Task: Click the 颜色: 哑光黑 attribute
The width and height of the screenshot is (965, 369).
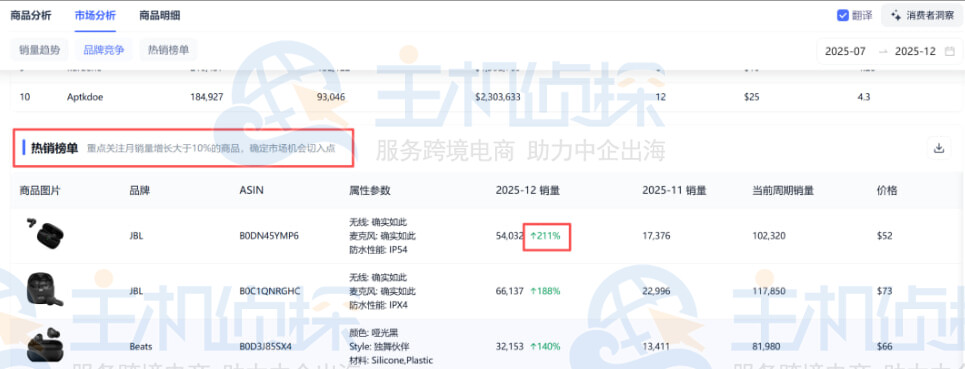Action: [x=374, y=333]
